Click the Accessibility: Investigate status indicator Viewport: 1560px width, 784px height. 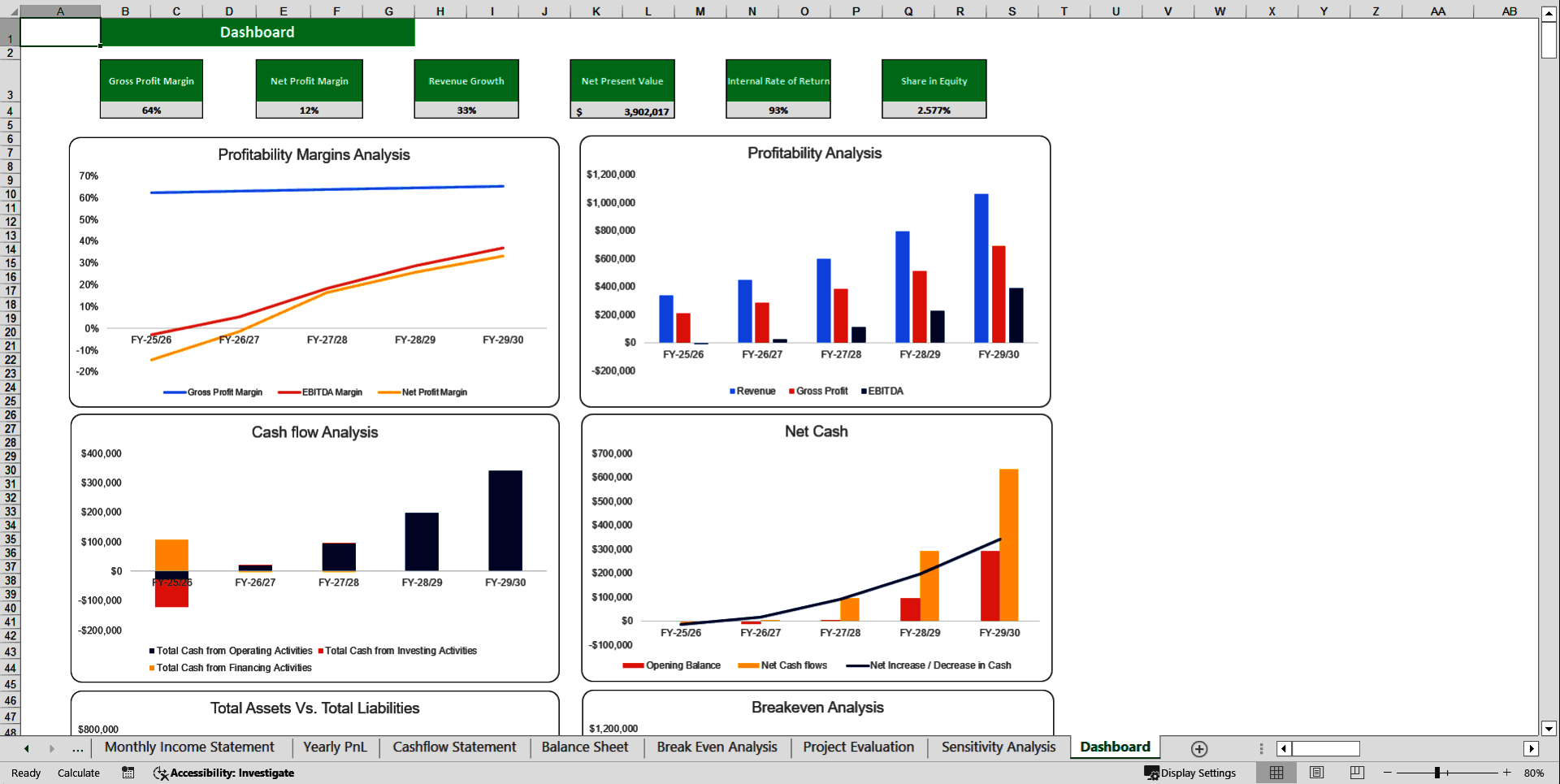[x=223, y=773]
